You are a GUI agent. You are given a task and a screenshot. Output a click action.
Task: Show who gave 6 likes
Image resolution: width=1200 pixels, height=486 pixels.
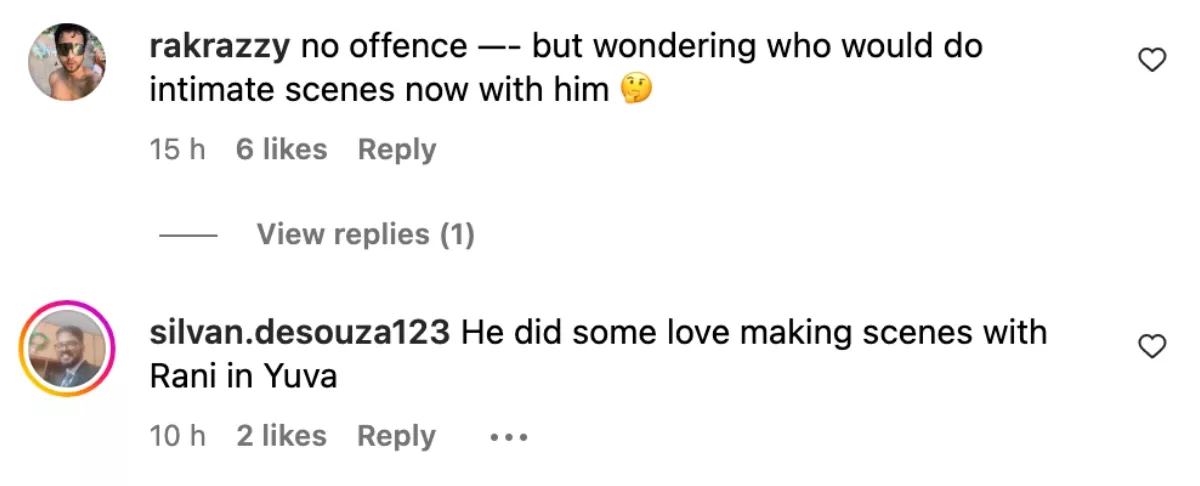281,150
